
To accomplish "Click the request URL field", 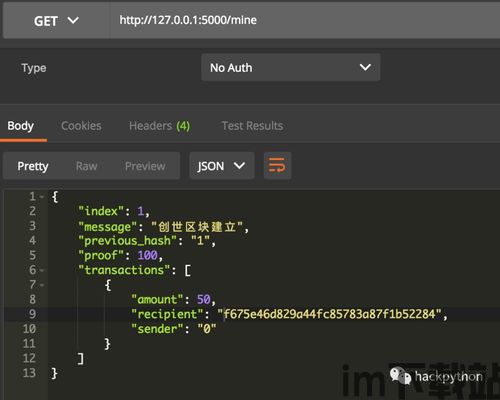I will pyautogui.click(x=305, y=21).
